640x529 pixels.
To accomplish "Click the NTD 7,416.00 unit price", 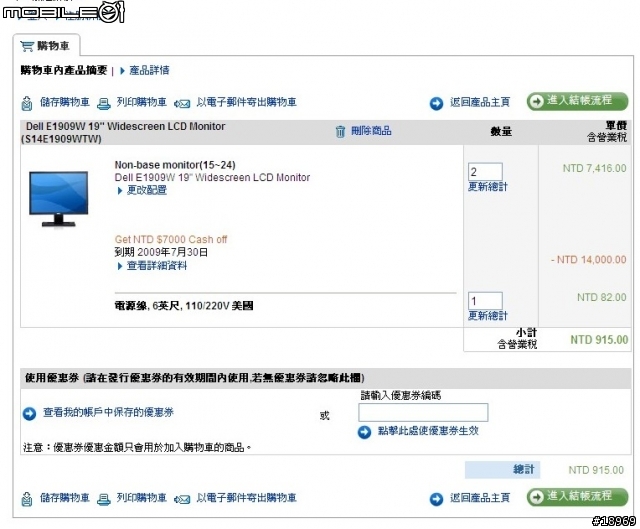I will 594,168.
